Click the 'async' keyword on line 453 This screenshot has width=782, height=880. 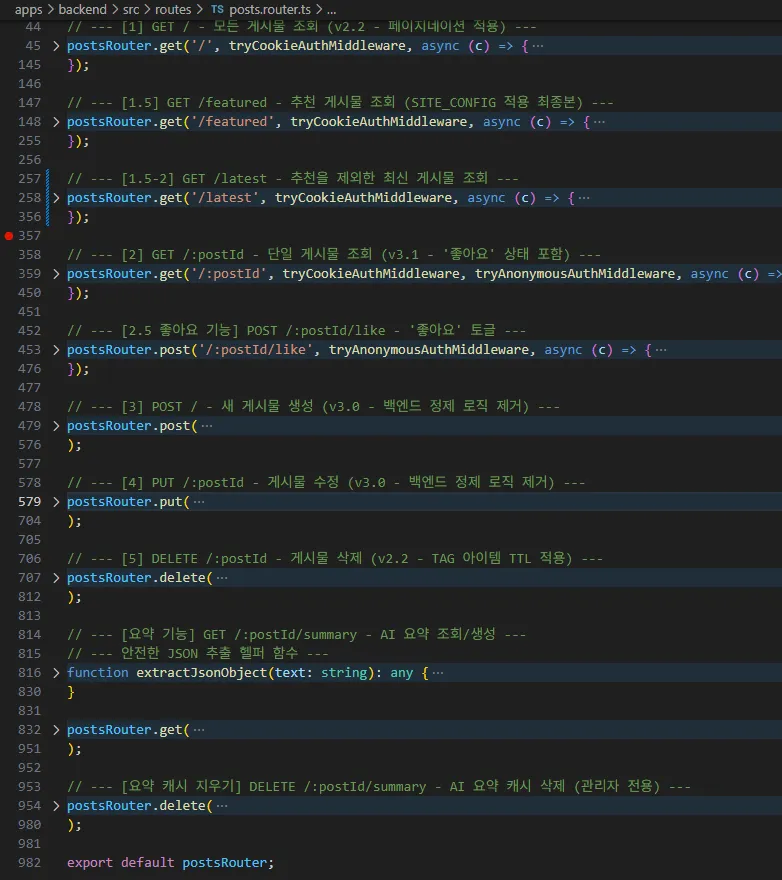[563, 350]
